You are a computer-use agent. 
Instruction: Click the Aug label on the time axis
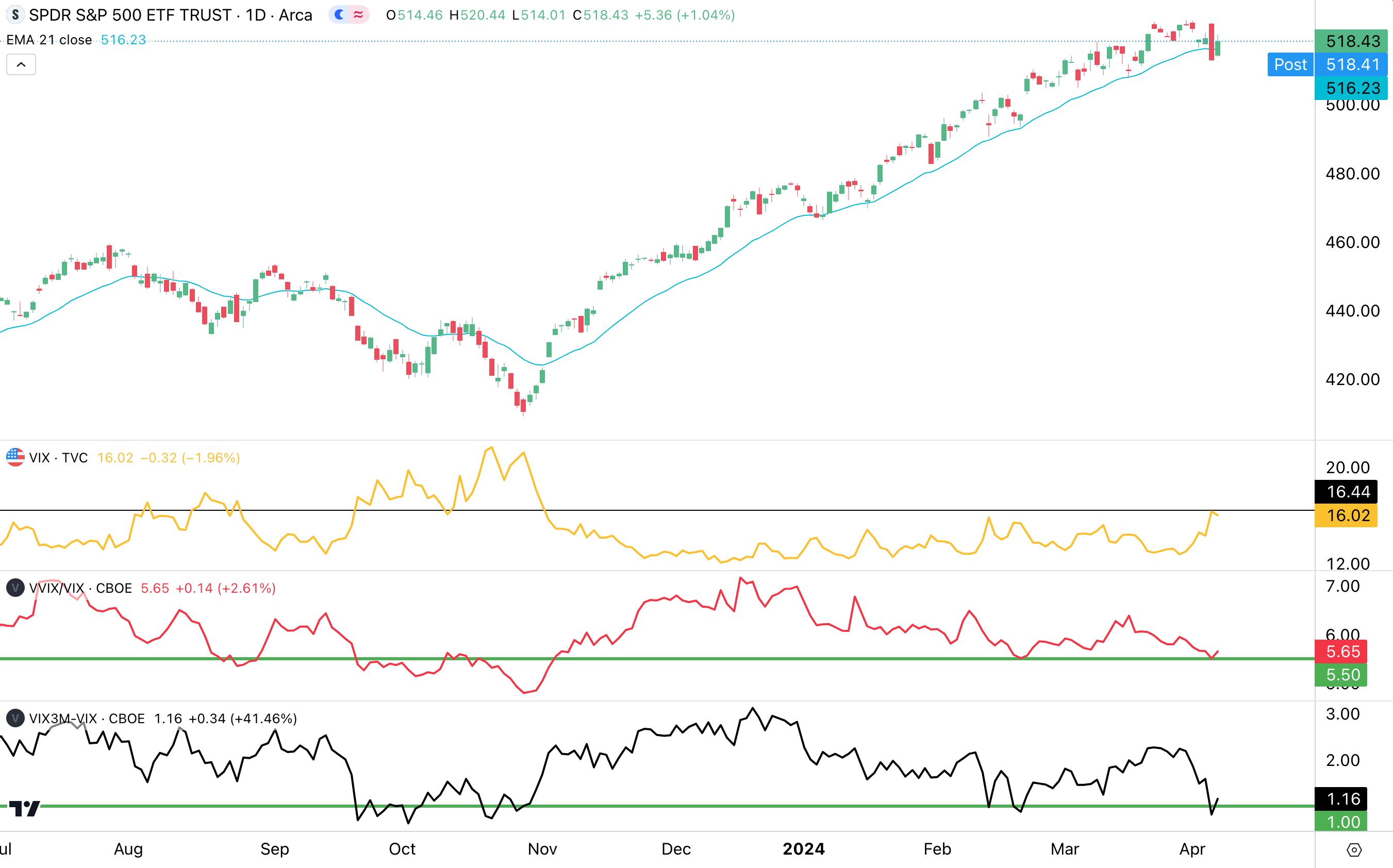pos(128,848)
